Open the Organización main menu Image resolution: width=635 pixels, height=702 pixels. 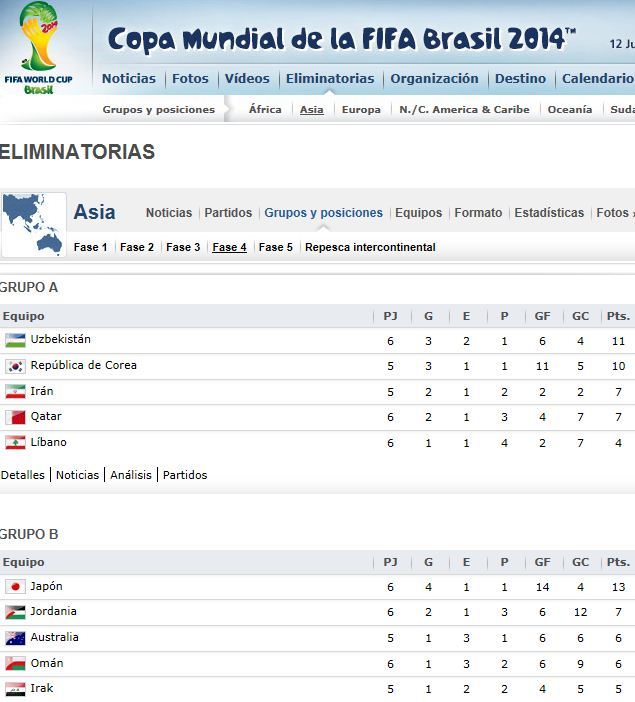[434, 78]
